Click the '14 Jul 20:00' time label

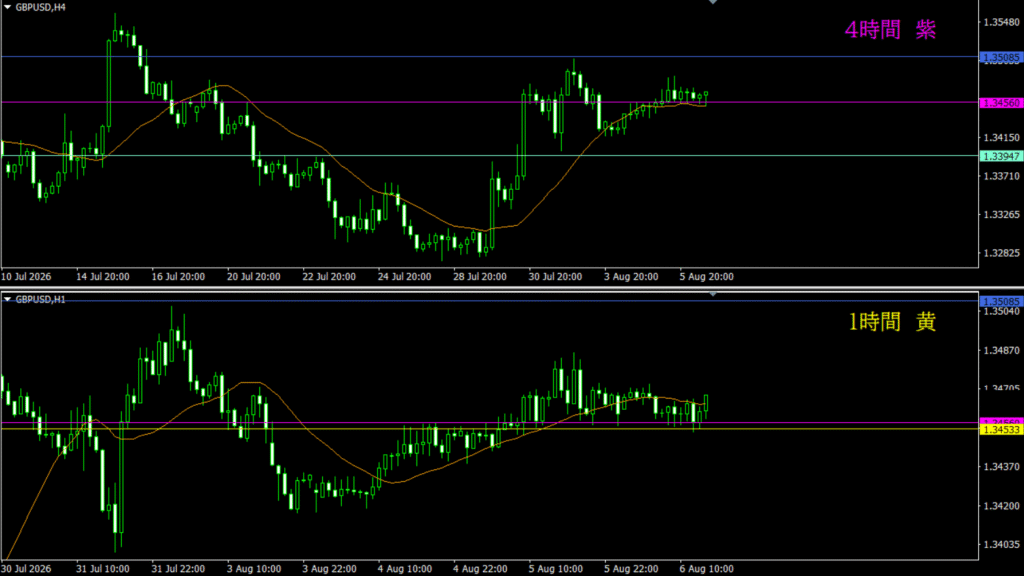click(x=103, y=277)
